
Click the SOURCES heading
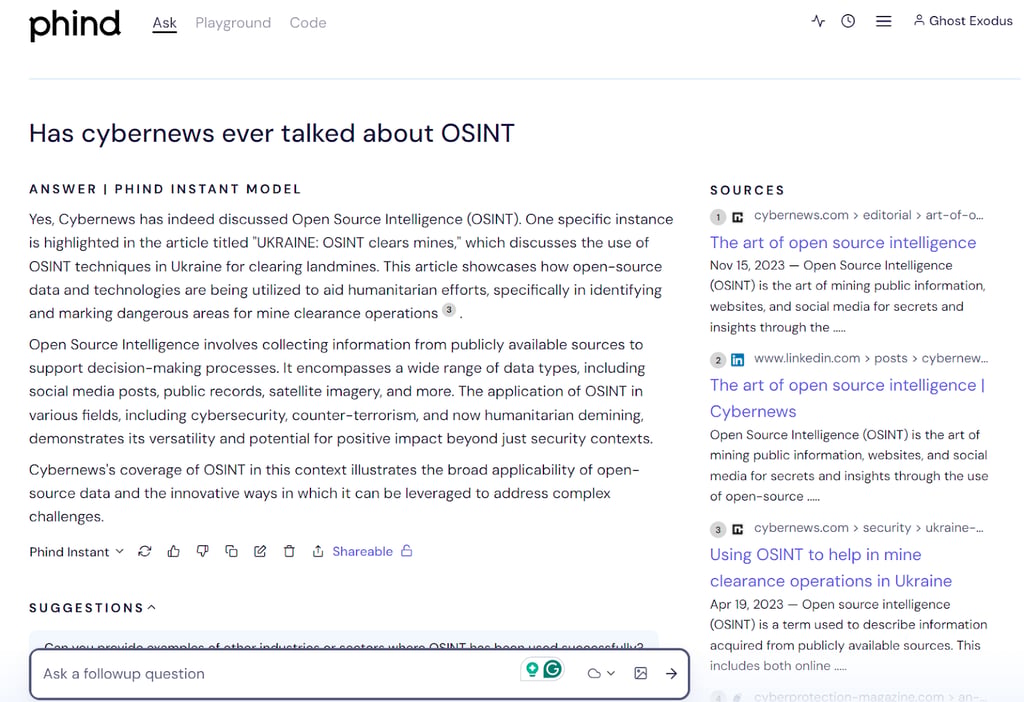pyautogui.click(x=747, y=190)
